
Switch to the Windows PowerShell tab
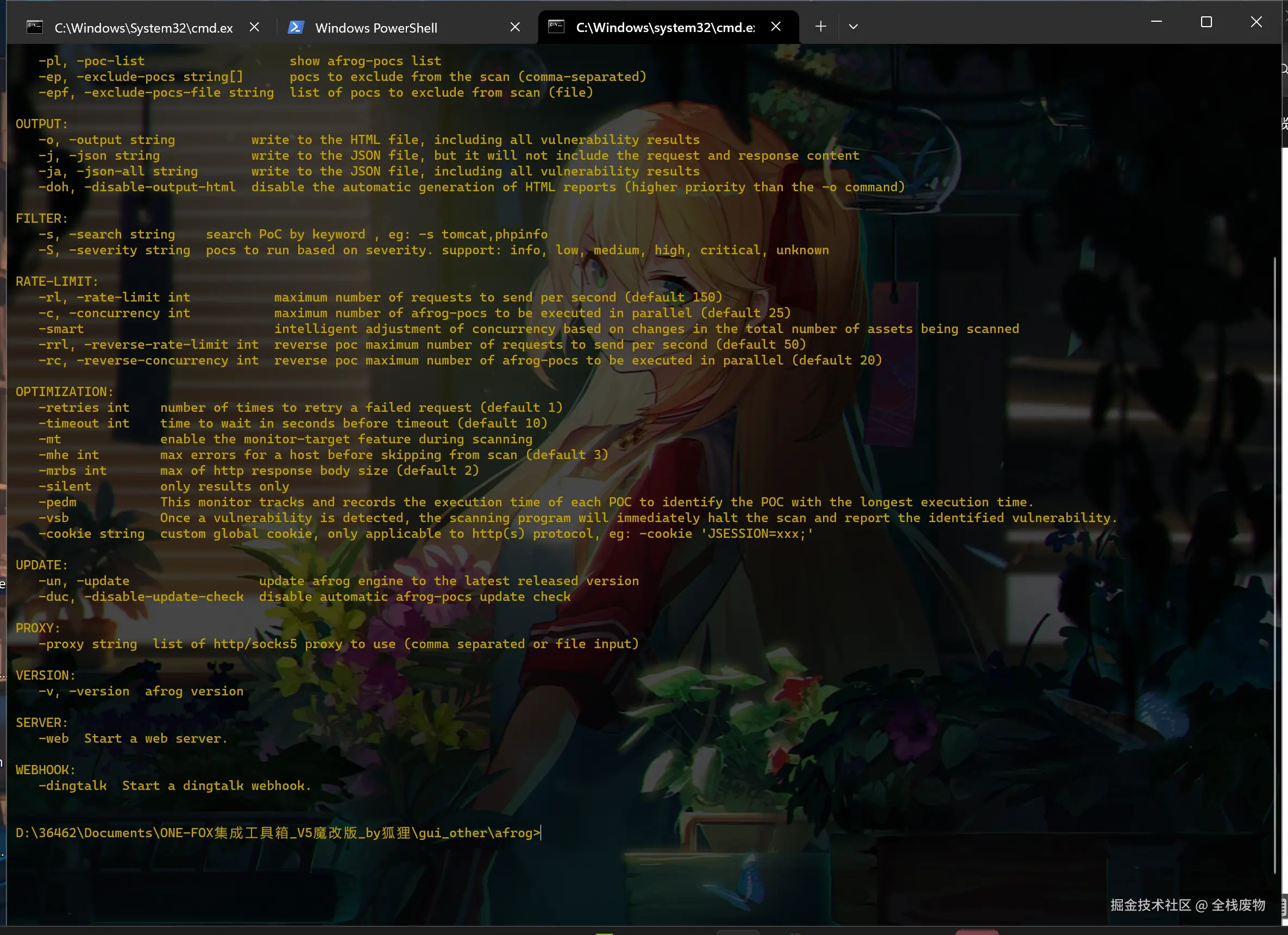[376, 28]
